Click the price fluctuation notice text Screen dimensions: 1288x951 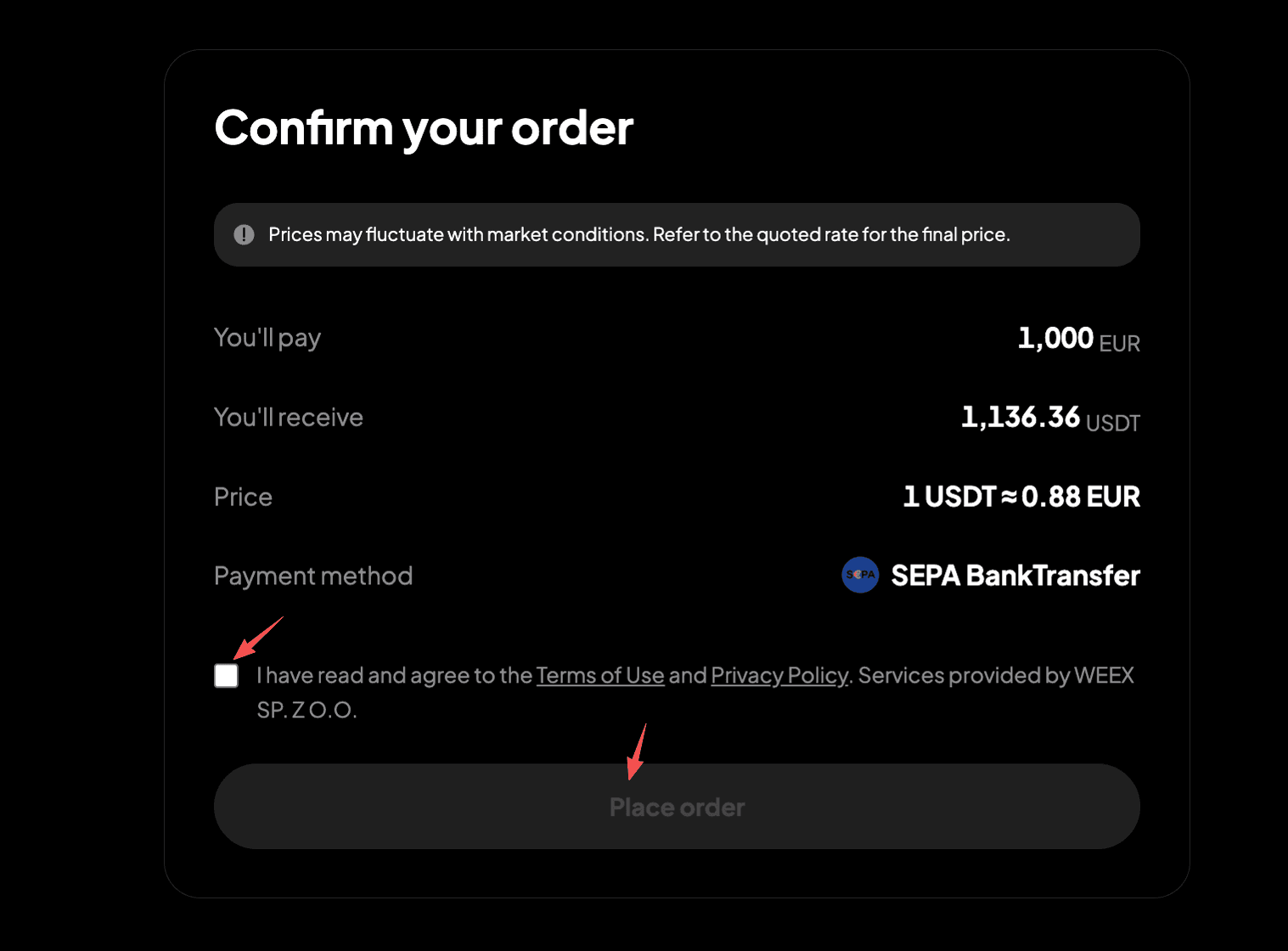click(x=638, y=234)
